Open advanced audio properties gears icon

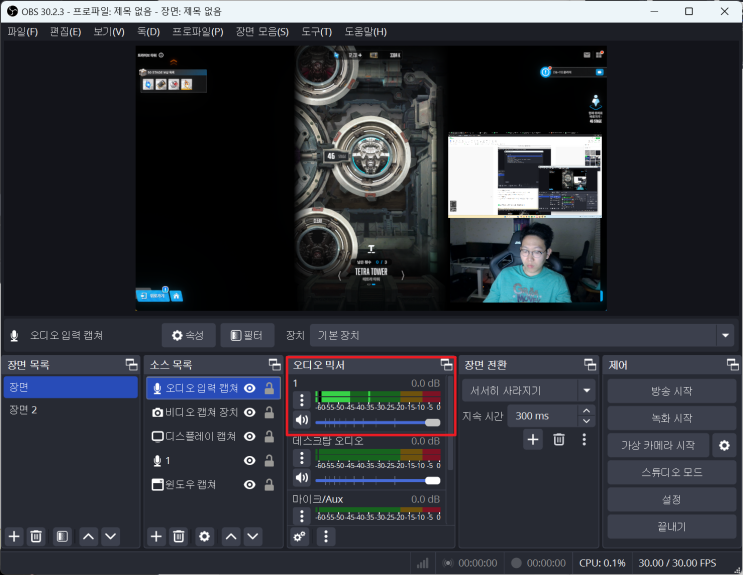click(299, 537)
